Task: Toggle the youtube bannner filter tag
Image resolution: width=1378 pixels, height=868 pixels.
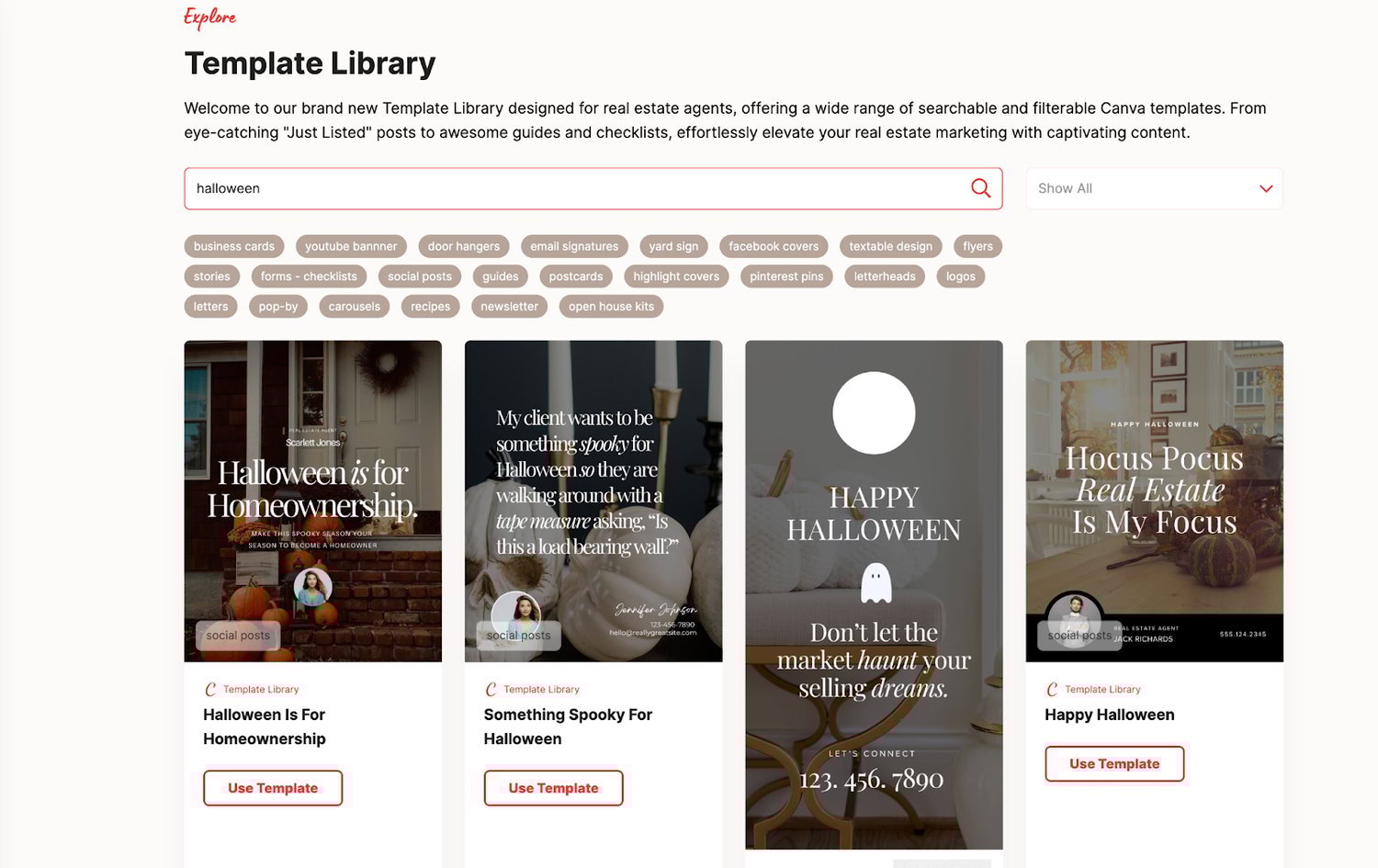Action: tap(351, 246)
